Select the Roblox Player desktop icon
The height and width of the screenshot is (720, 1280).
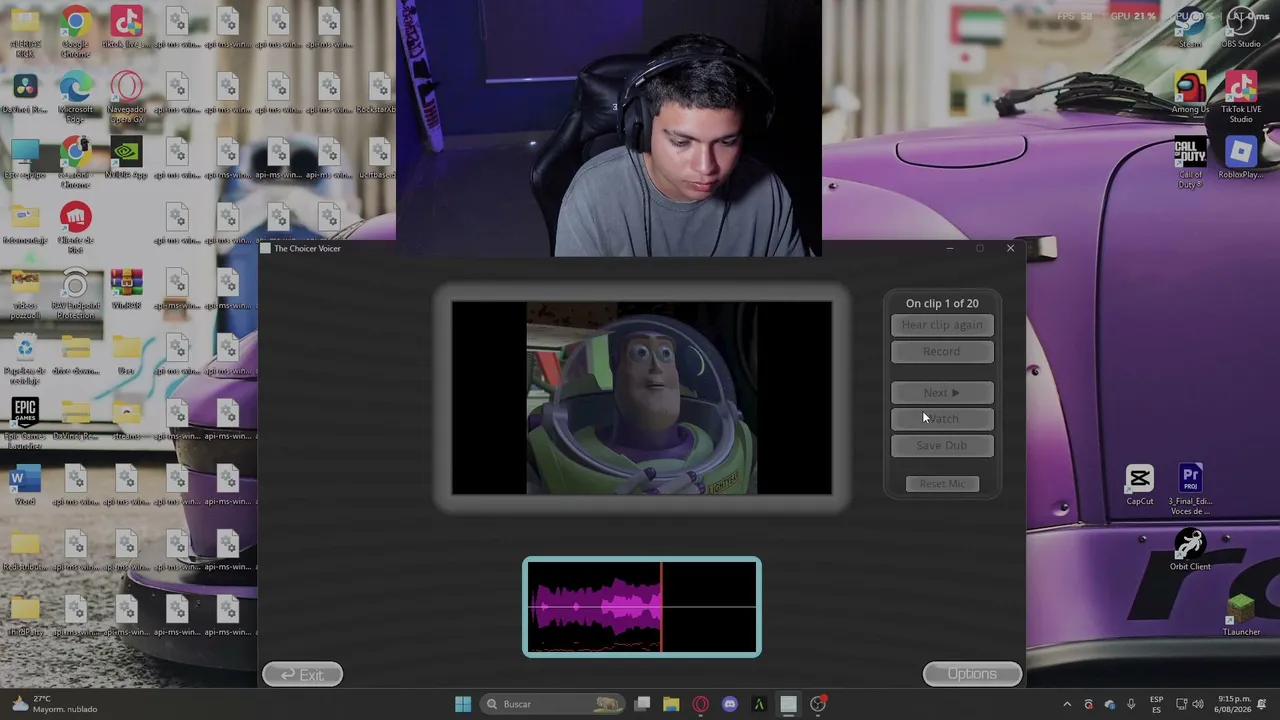pos(1241,160)
